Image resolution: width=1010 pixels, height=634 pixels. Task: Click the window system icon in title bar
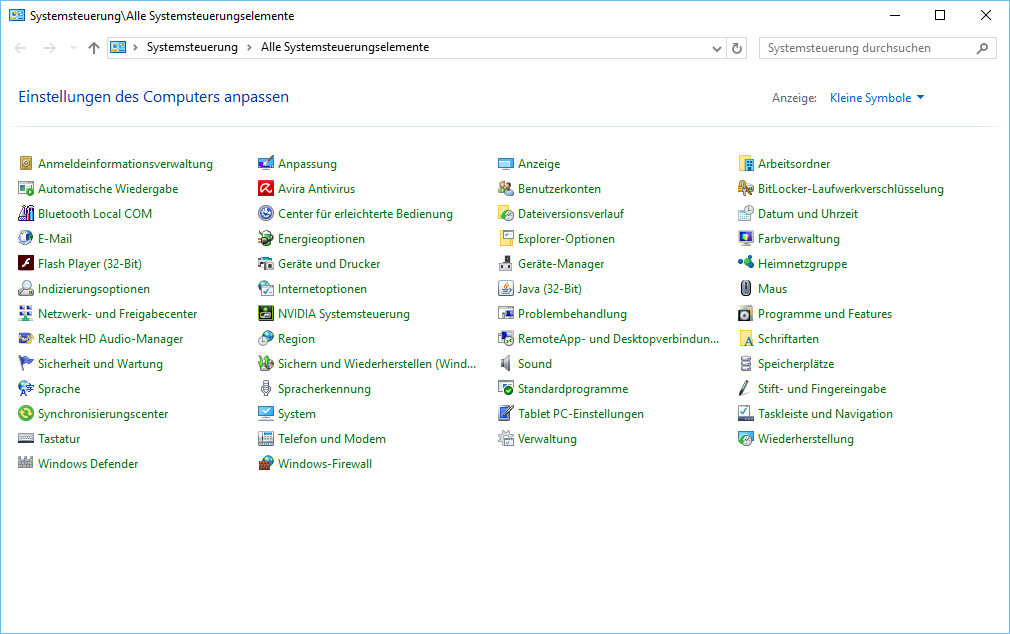[x=17, y=15]
